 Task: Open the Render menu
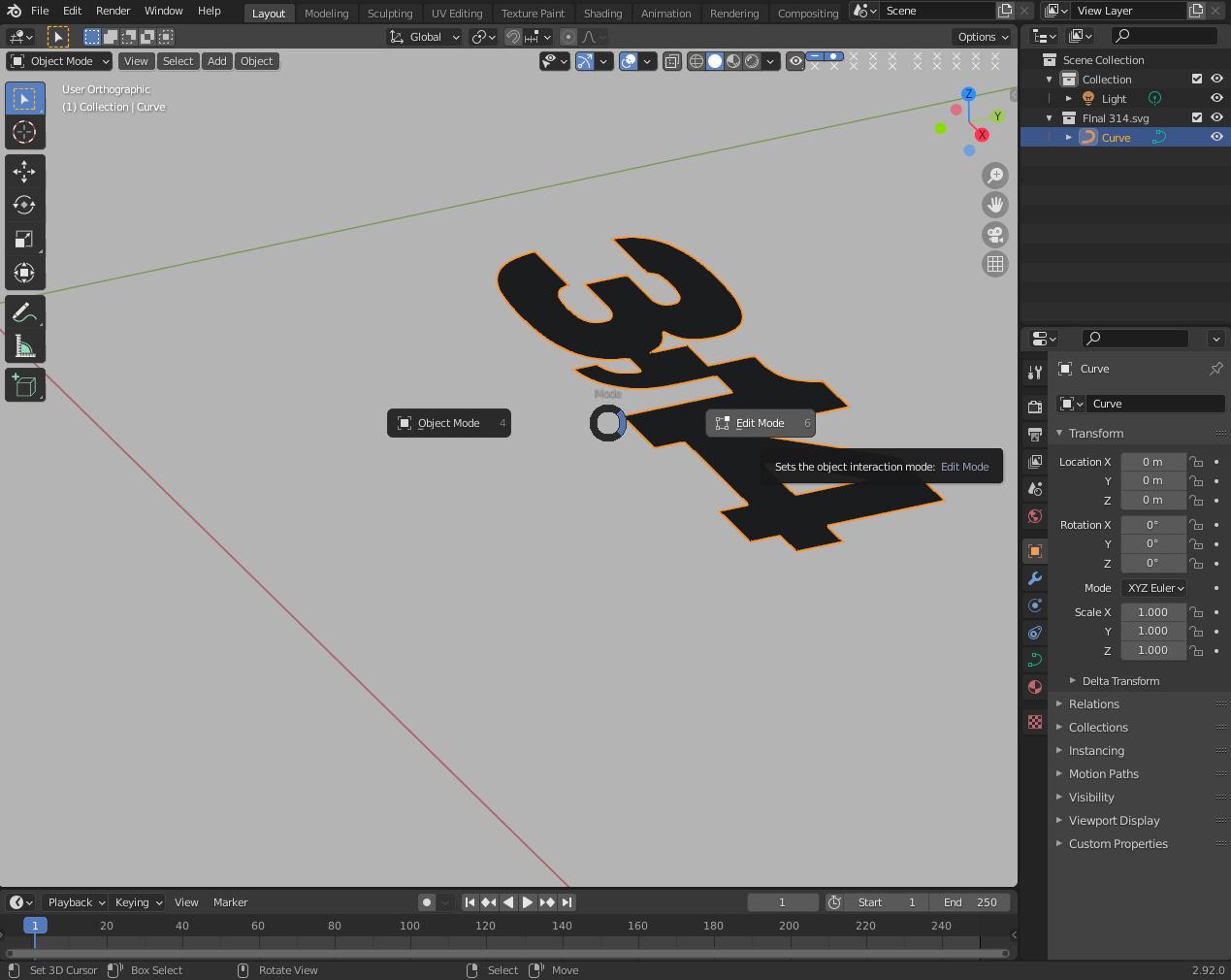point(113,11)
